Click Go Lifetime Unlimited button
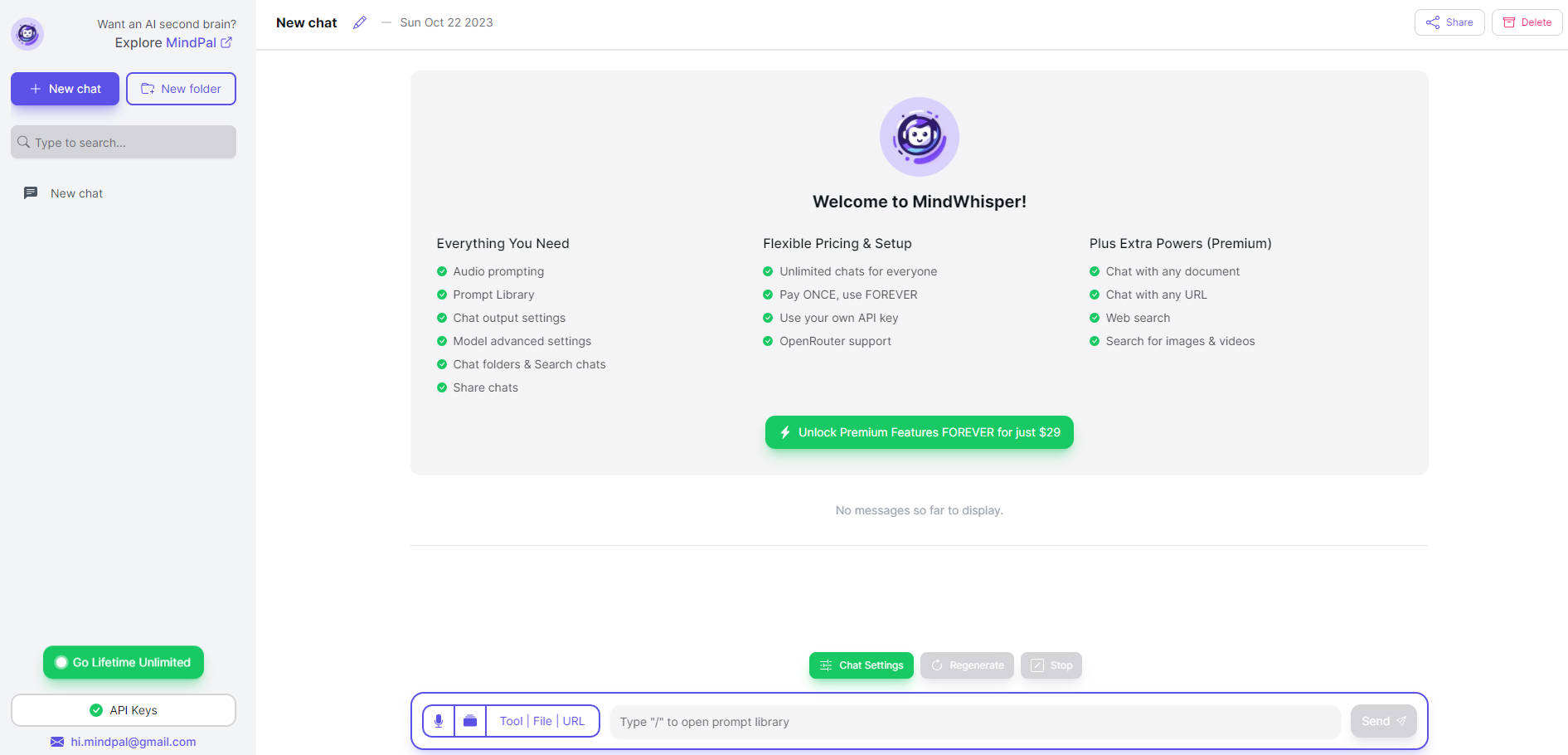Screen dimensions: 1568x755 124,662
